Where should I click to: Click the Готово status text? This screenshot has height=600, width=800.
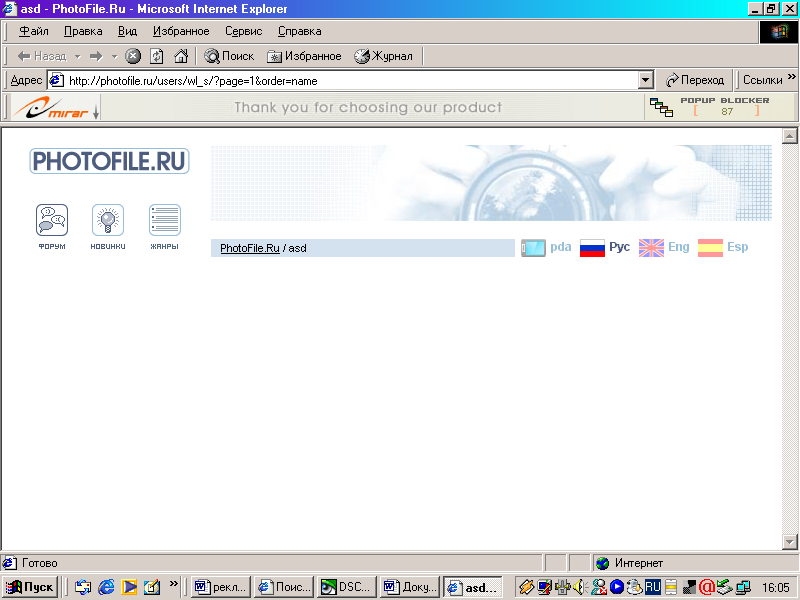[x=40, y=563]
